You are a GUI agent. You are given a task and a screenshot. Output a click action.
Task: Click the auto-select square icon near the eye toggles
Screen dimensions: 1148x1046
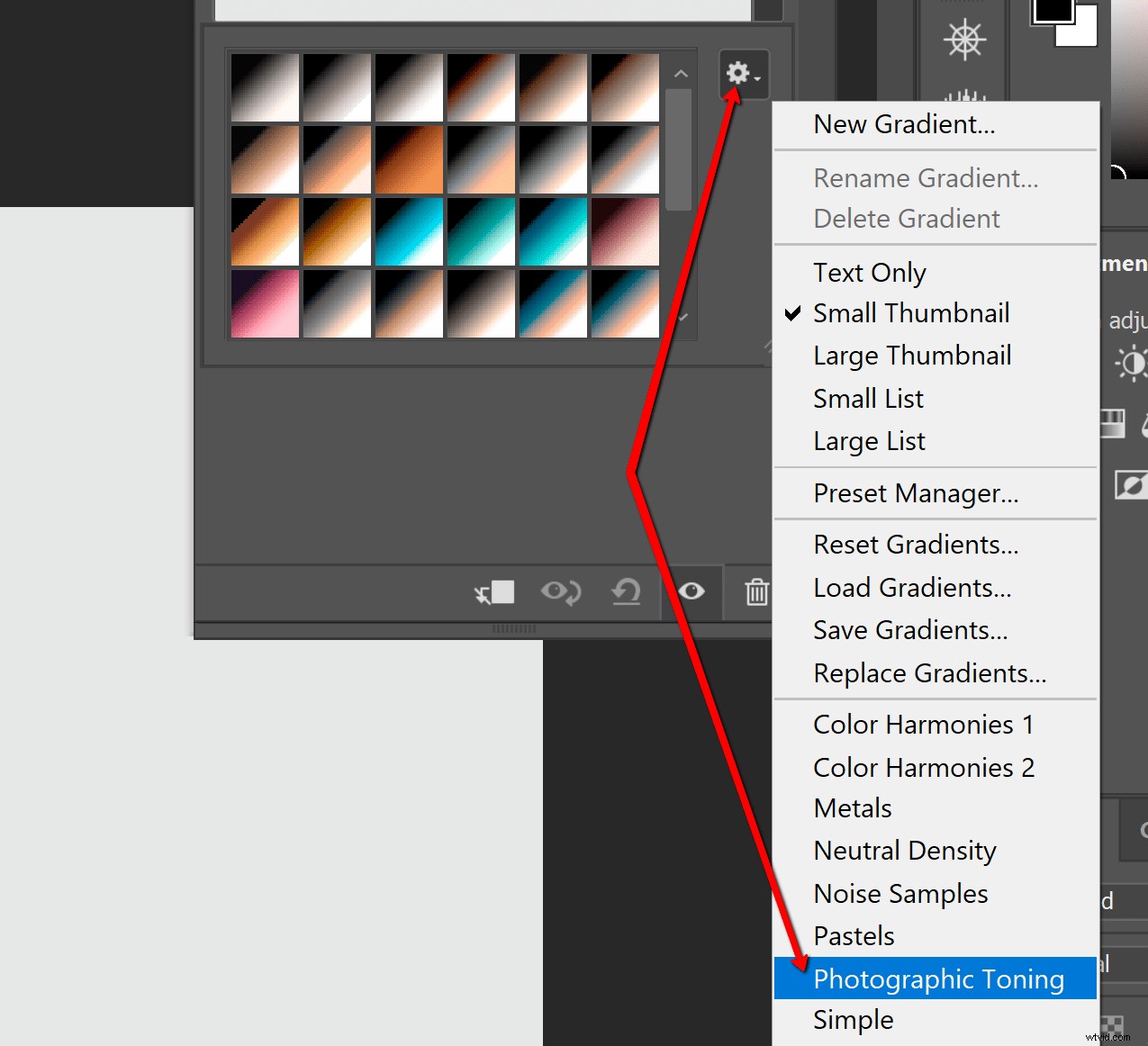(x=494, y=592)
